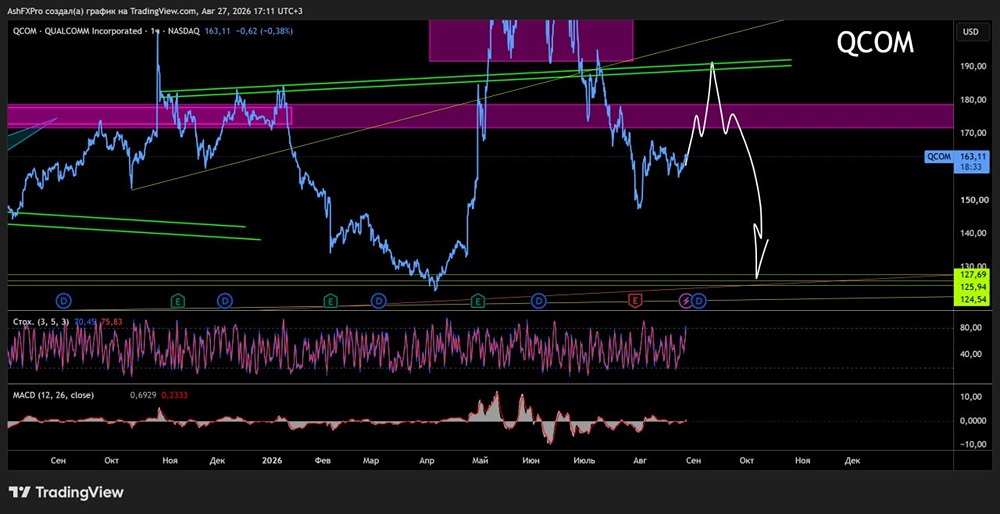Click the TradingView logo

coord(66,492)
